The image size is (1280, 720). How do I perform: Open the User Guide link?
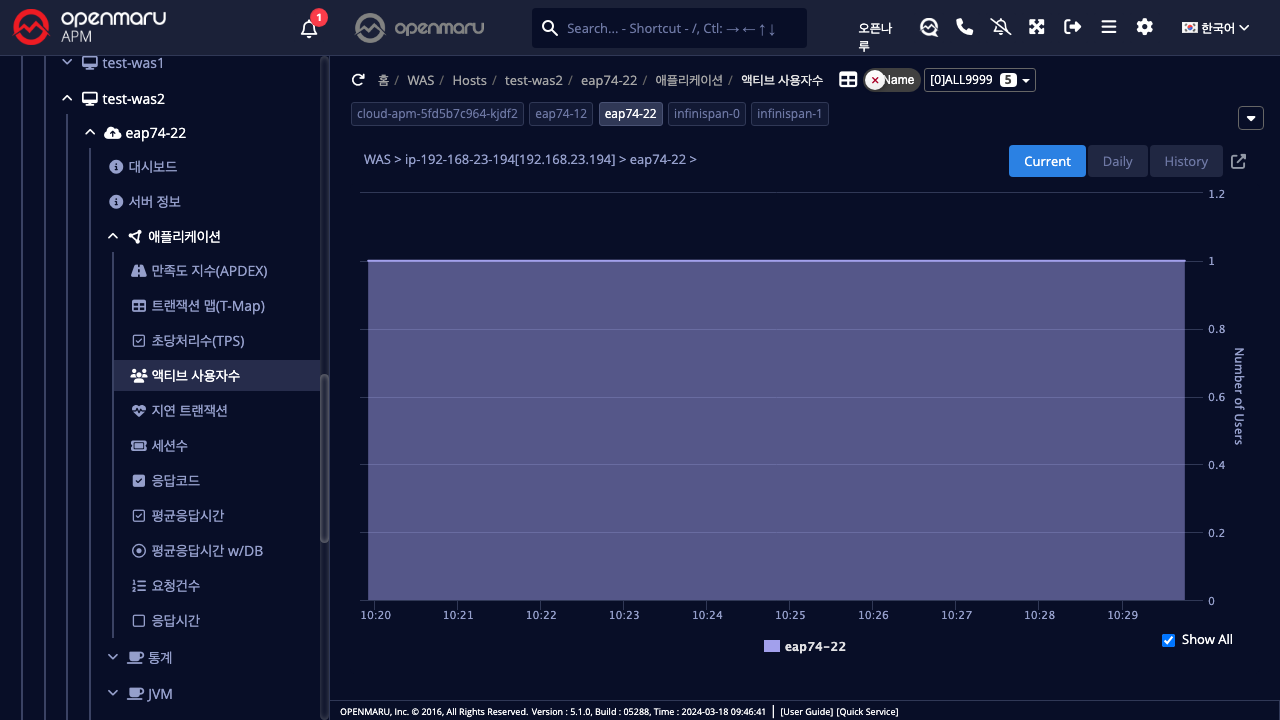pos(806,712)
